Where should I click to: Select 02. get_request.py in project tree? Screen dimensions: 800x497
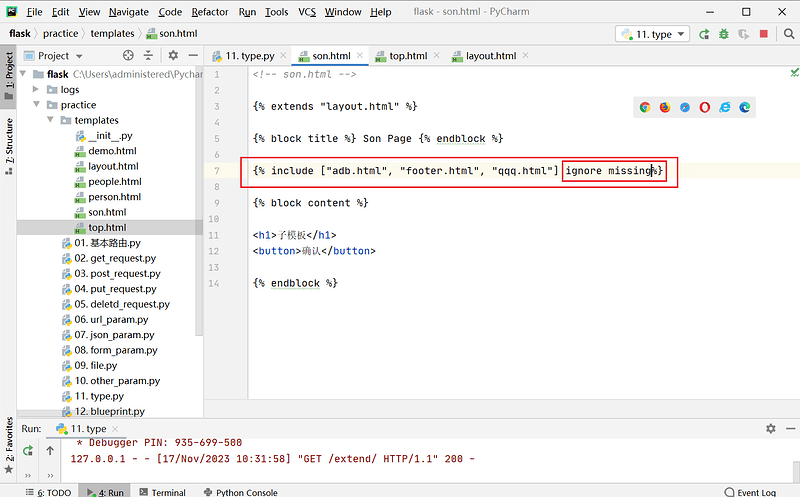click(x=115, y=258)
